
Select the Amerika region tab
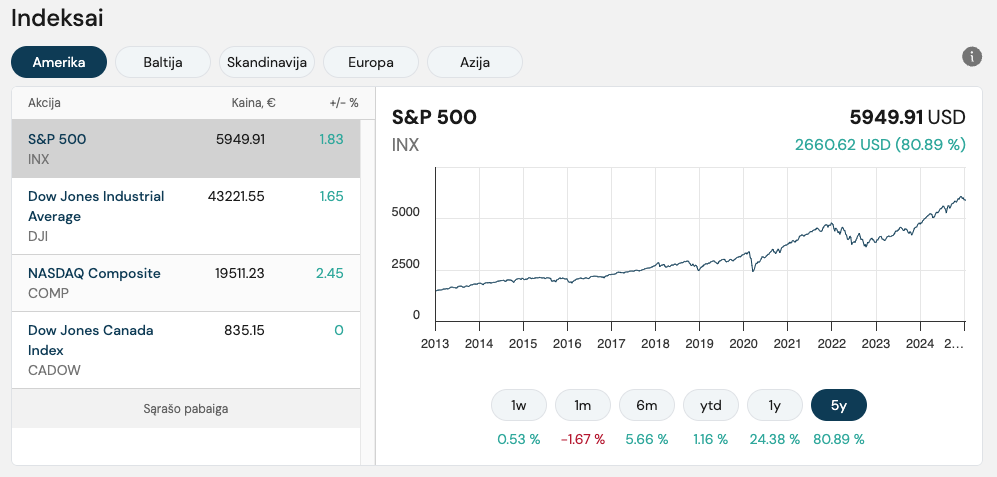tap(59, 62)
